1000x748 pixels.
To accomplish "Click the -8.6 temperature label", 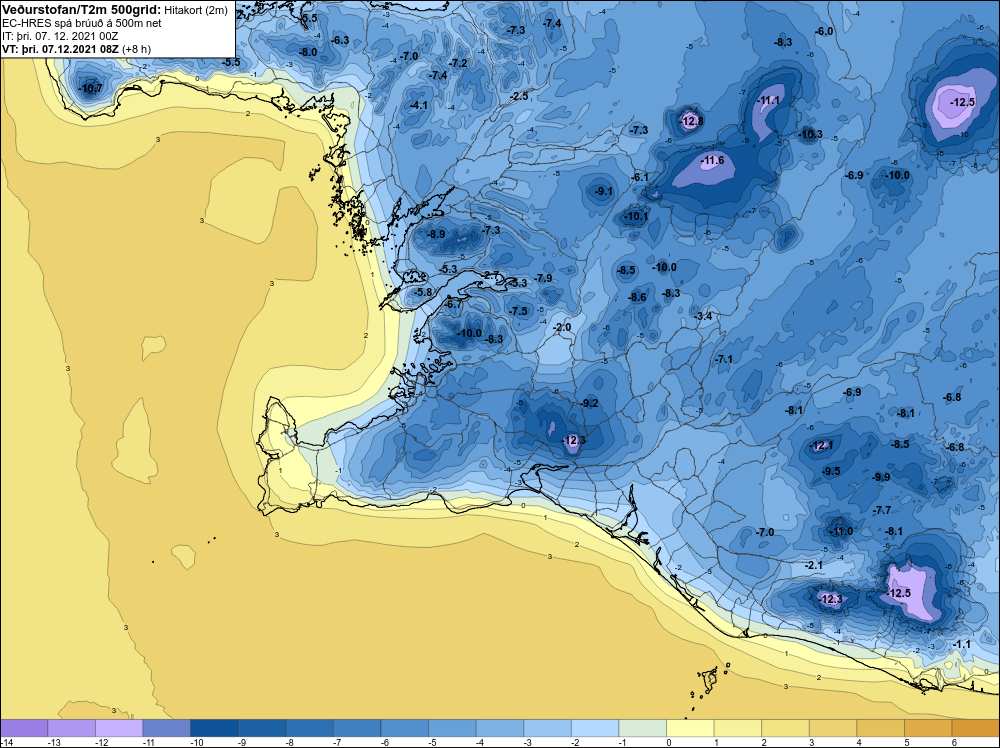I will [x=637, y=297].
